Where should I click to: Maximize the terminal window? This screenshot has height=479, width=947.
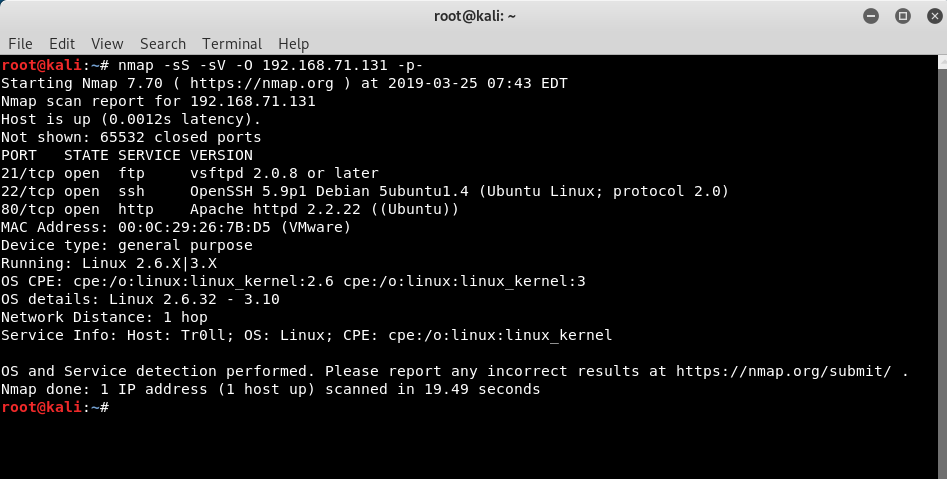pos(903,16)
